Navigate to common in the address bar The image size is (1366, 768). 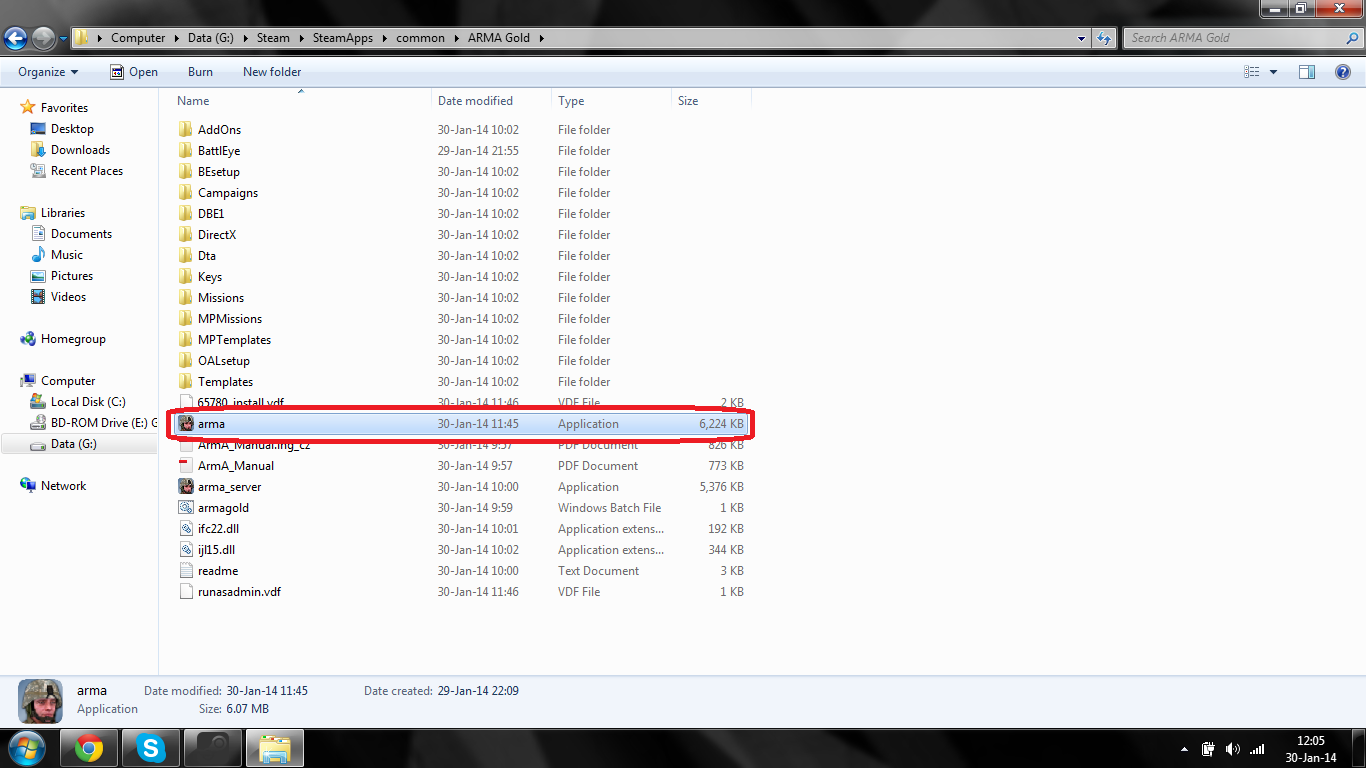pos(420,38)
